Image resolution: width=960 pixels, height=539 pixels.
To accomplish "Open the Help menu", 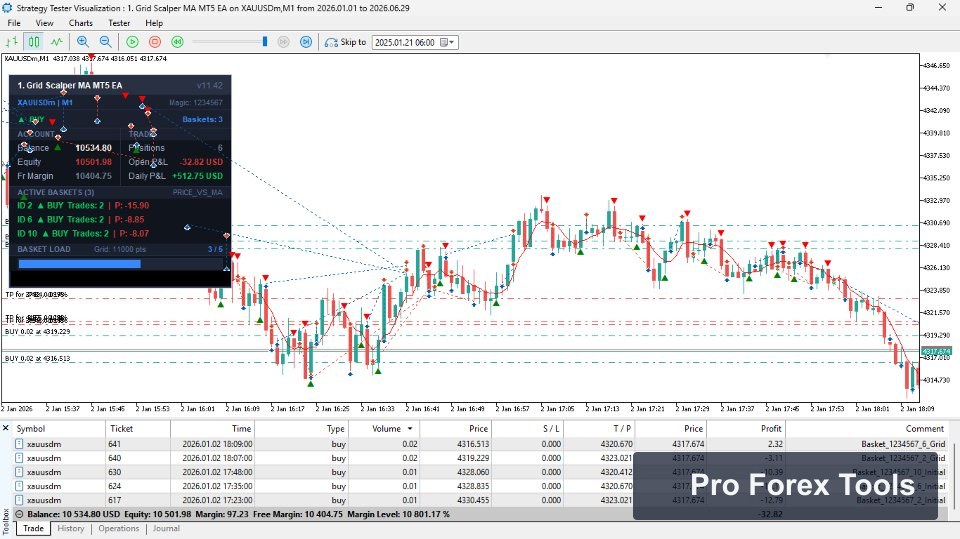I will (154, 23).
